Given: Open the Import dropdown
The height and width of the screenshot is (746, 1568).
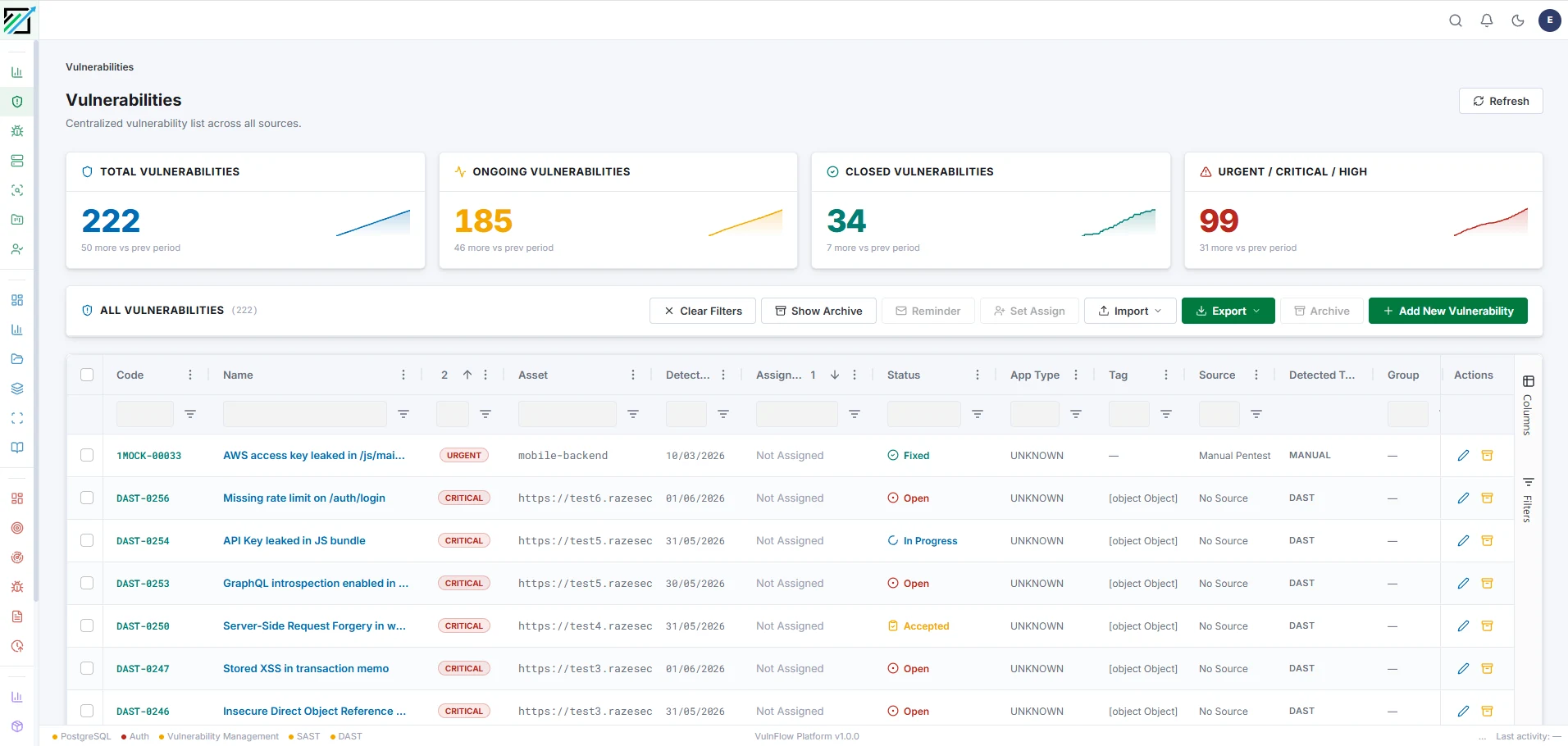Looking at the screenshot, I should (x=1130, y=311).
